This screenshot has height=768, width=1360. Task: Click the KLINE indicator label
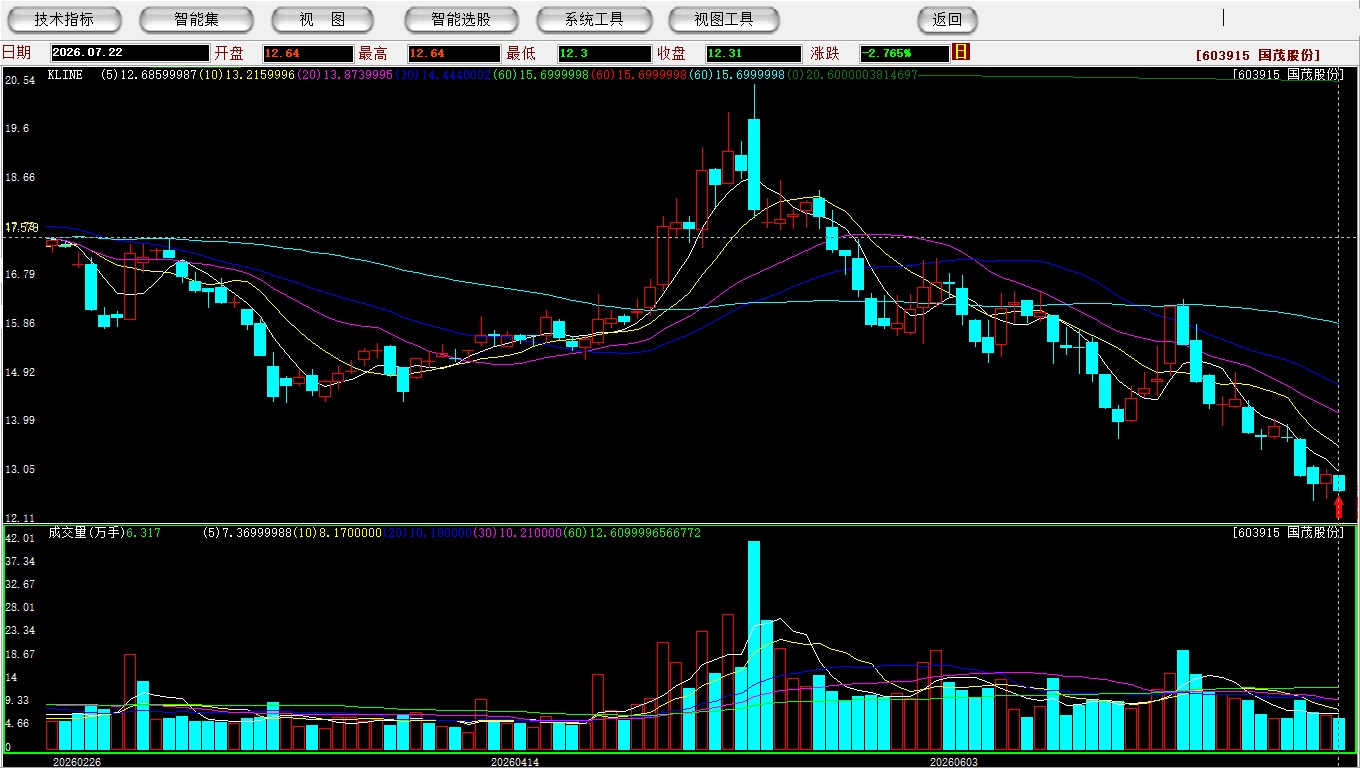(x=65, y=75)
